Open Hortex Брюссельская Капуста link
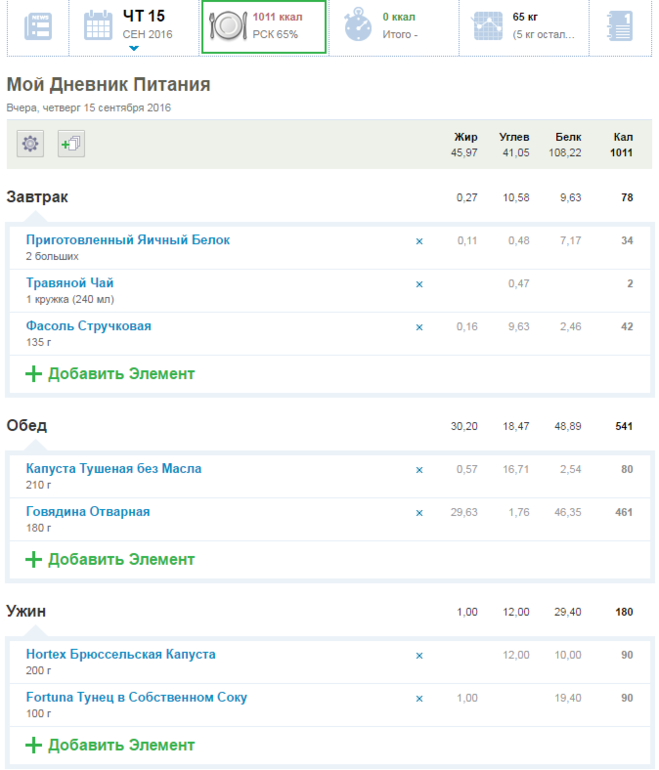Screen dimensions: 659x770 [x=121, y=654]
